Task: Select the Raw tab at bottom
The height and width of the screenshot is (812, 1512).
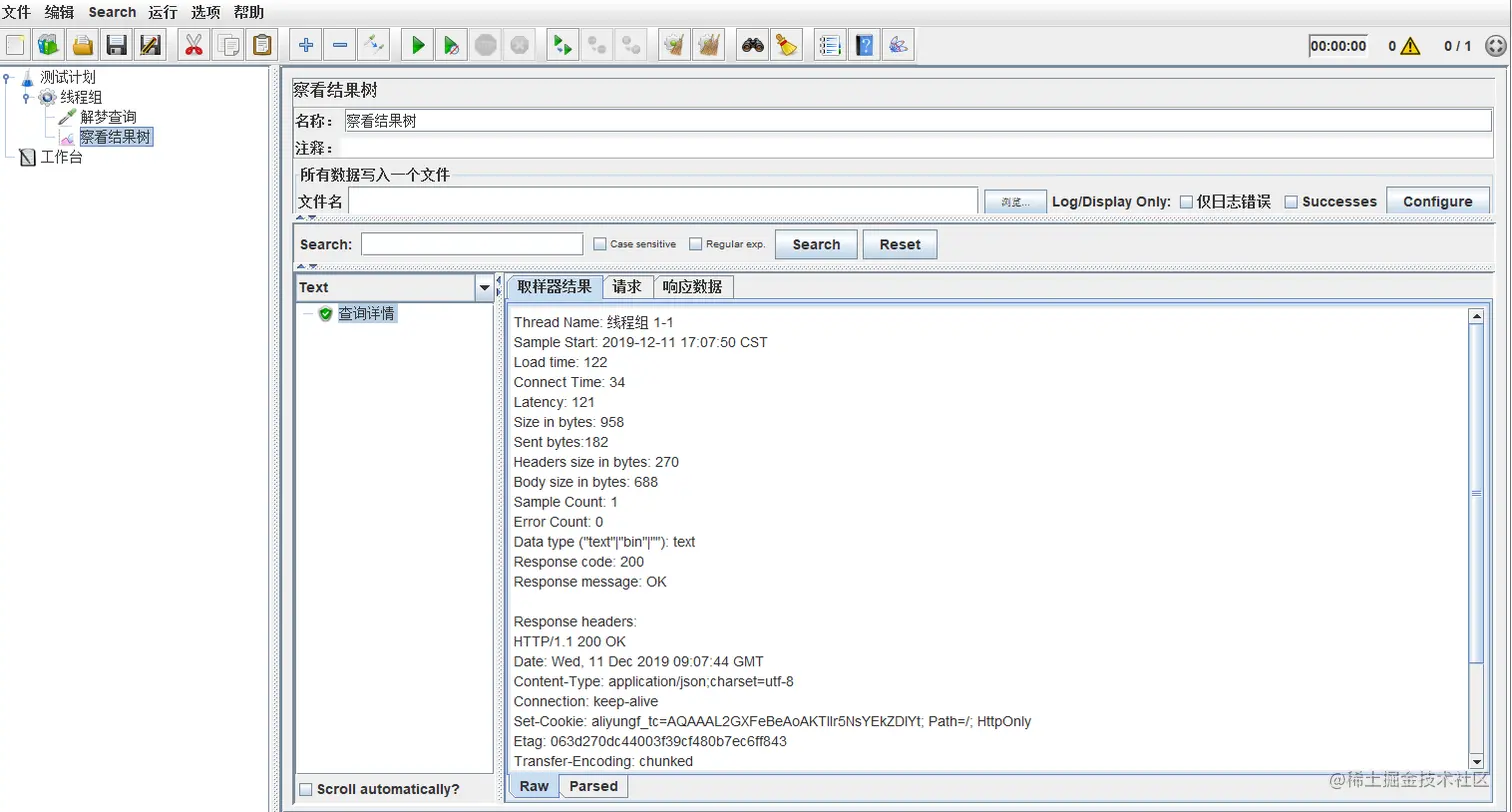Action: click(x=534, y=786)
